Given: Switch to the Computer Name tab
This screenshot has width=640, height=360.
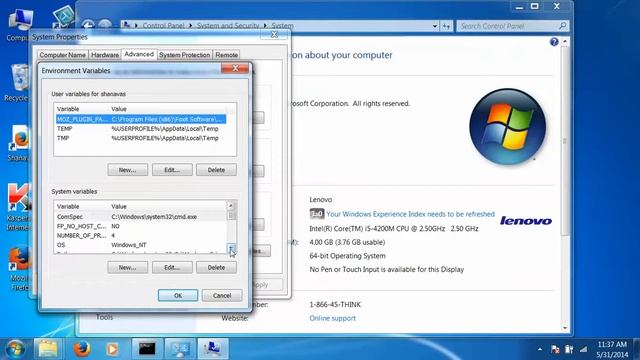Looking at the screenshot, I should pos(62,55).
